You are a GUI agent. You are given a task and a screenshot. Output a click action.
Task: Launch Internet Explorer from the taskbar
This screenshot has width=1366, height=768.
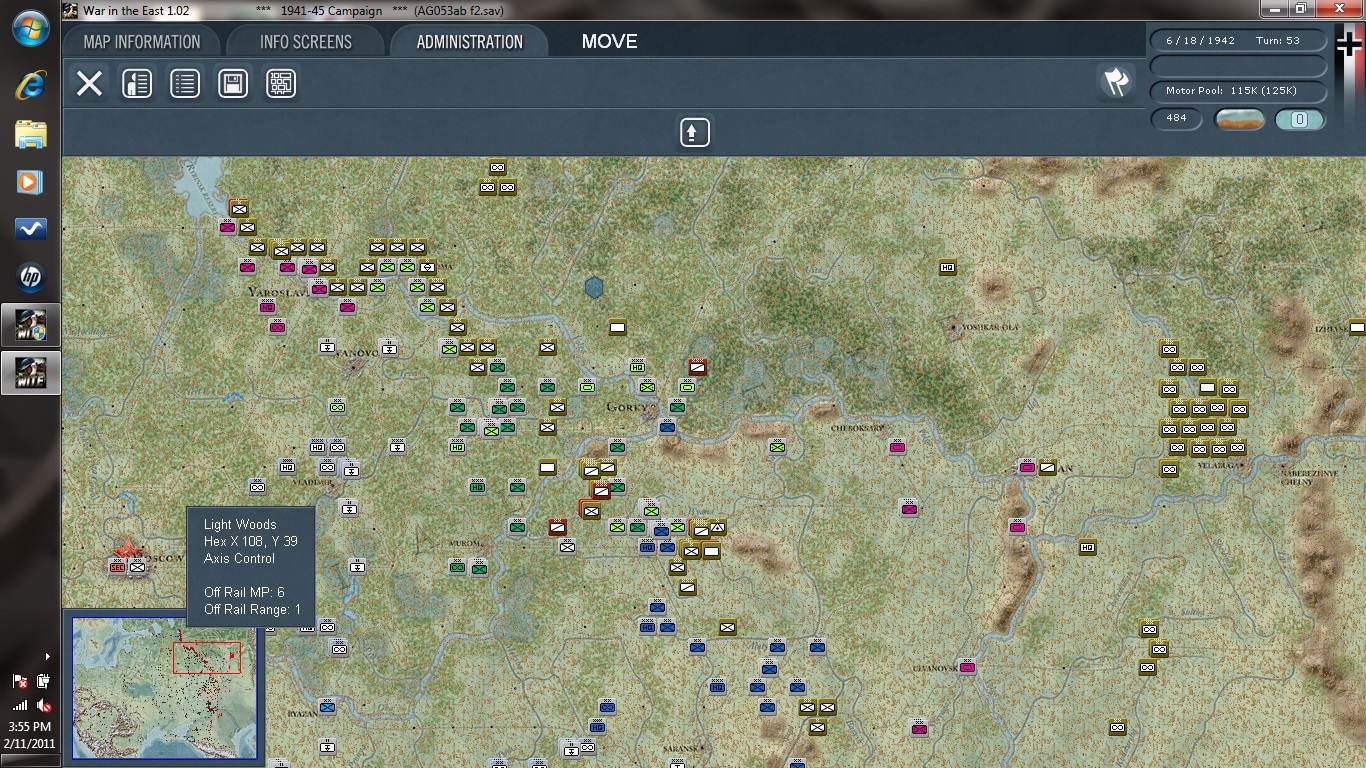[31, 86]
